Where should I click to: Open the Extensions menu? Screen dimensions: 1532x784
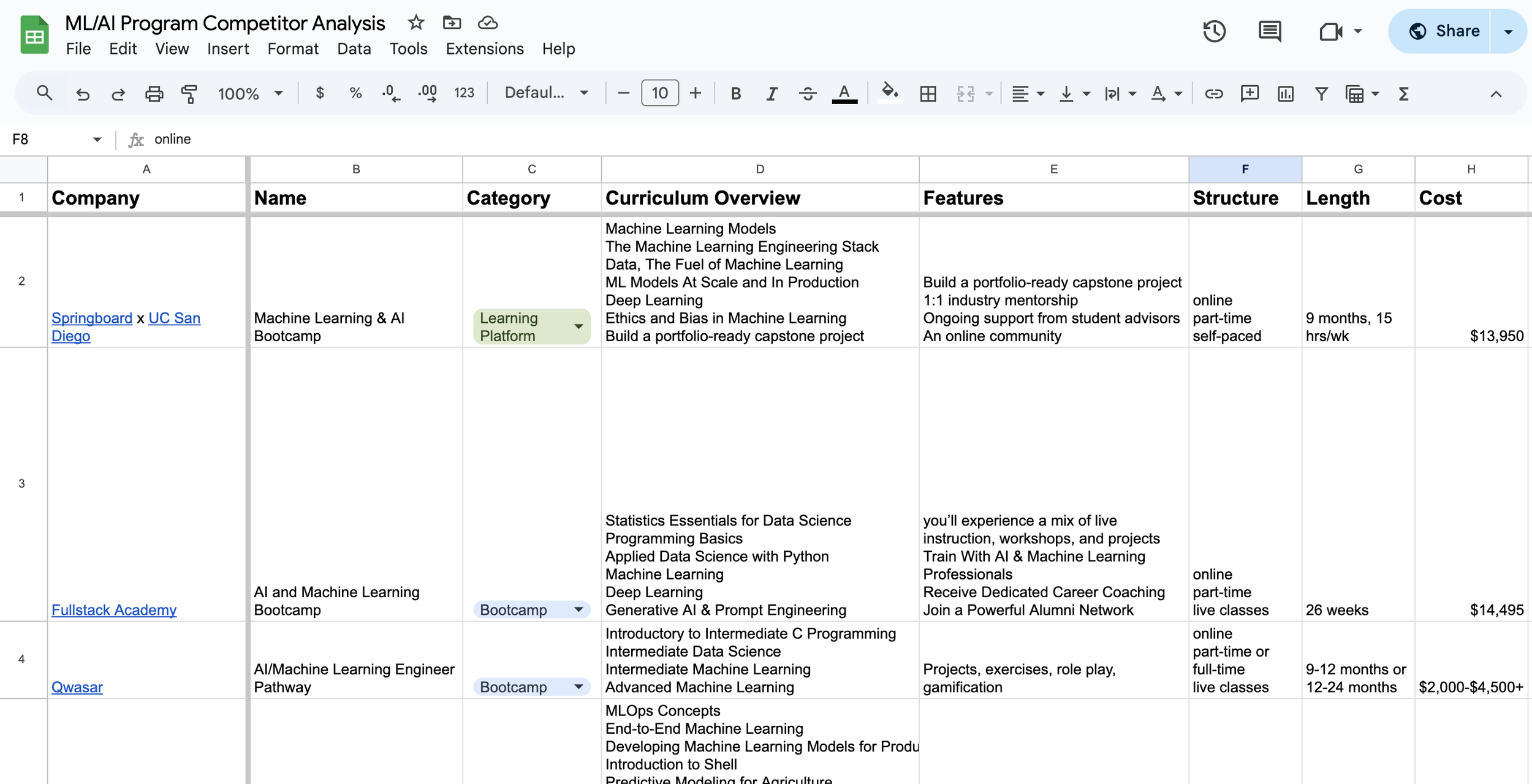483,48
